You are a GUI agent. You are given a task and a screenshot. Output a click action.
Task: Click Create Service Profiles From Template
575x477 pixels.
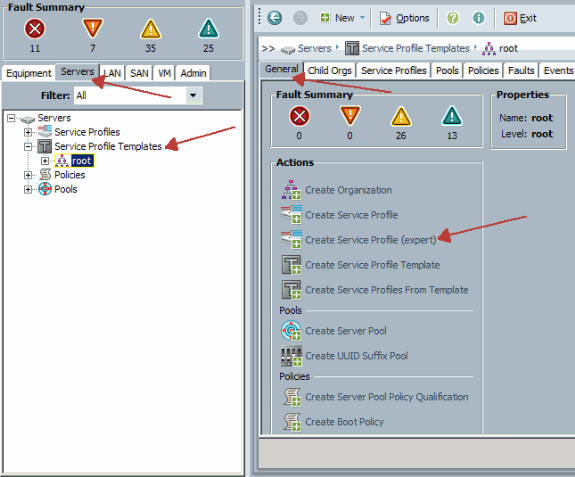(x=387, y=290)
